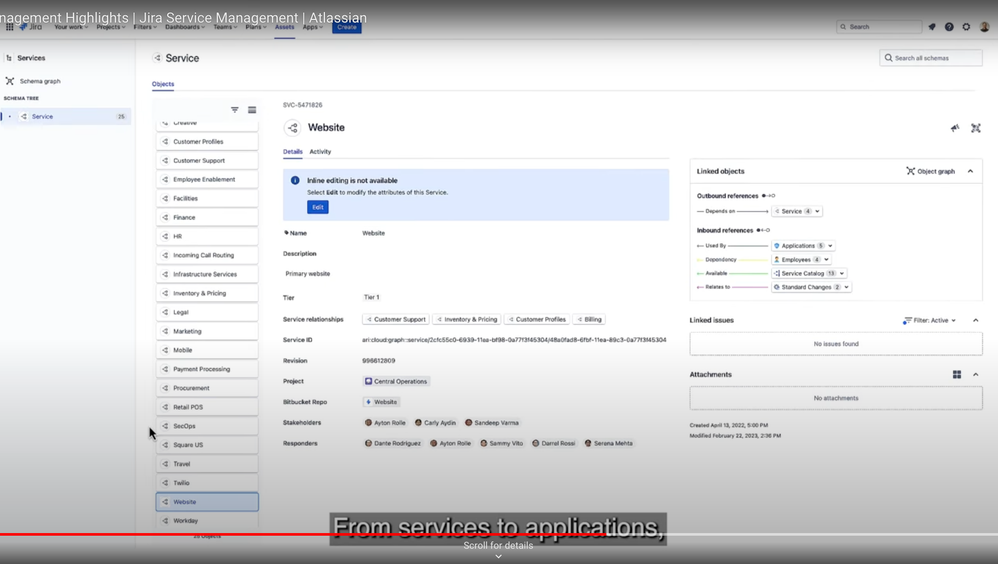Open the Projects menu
The width and height of the screenshot is (998, 564).
pos(111,27)
